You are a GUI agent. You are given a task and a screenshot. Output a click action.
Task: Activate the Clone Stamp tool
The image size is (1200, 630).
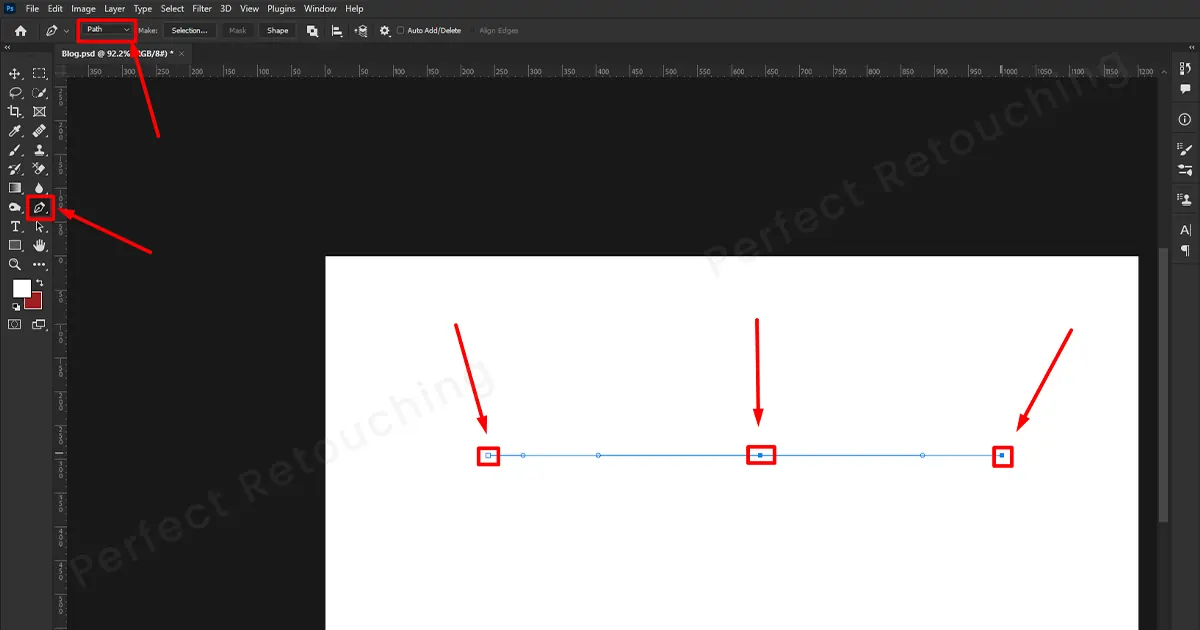[40, 150]
